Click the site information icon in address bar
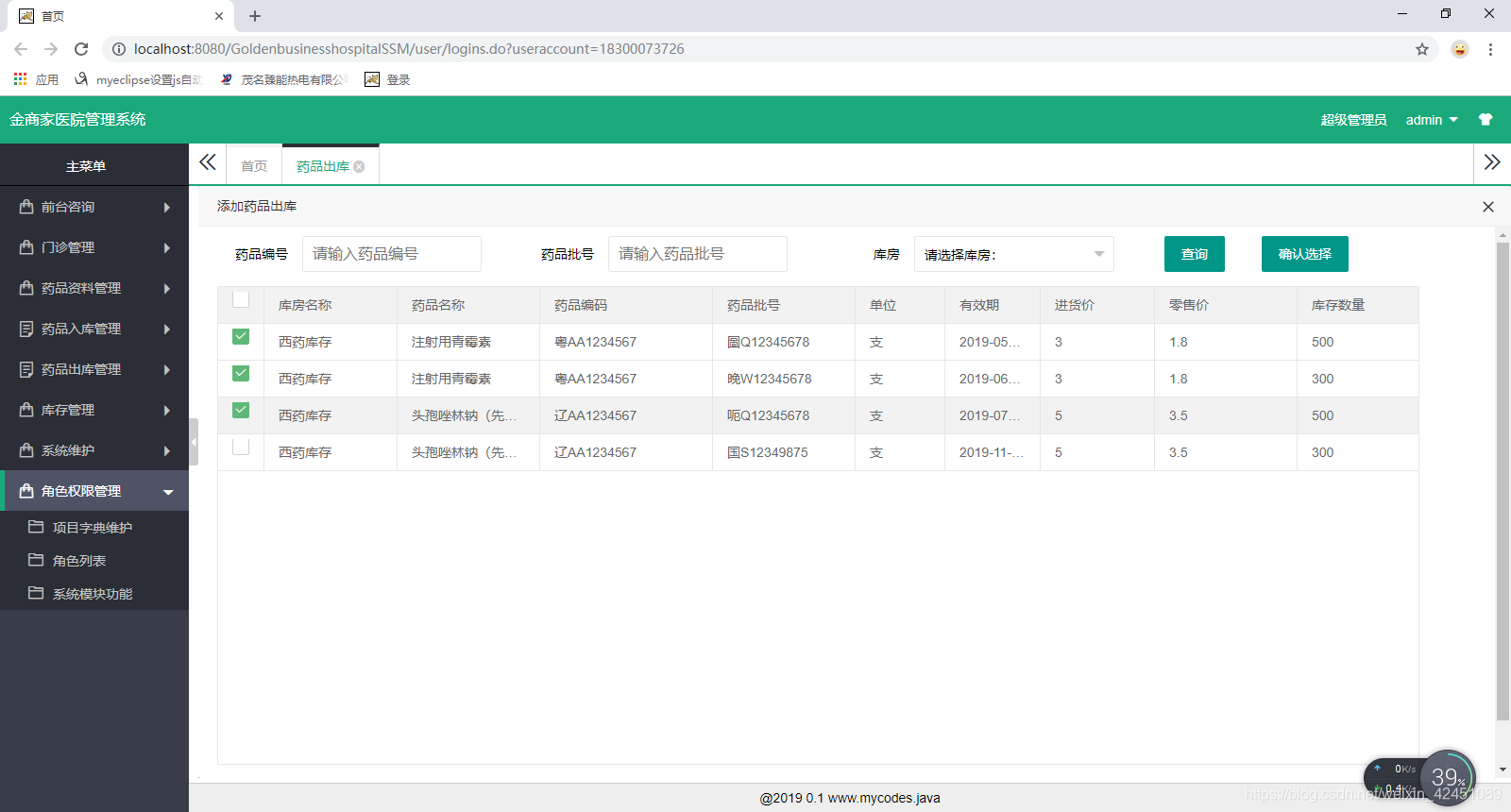Screen dimensions: 1511x812 pyautogui.click(x=119, y=49)
